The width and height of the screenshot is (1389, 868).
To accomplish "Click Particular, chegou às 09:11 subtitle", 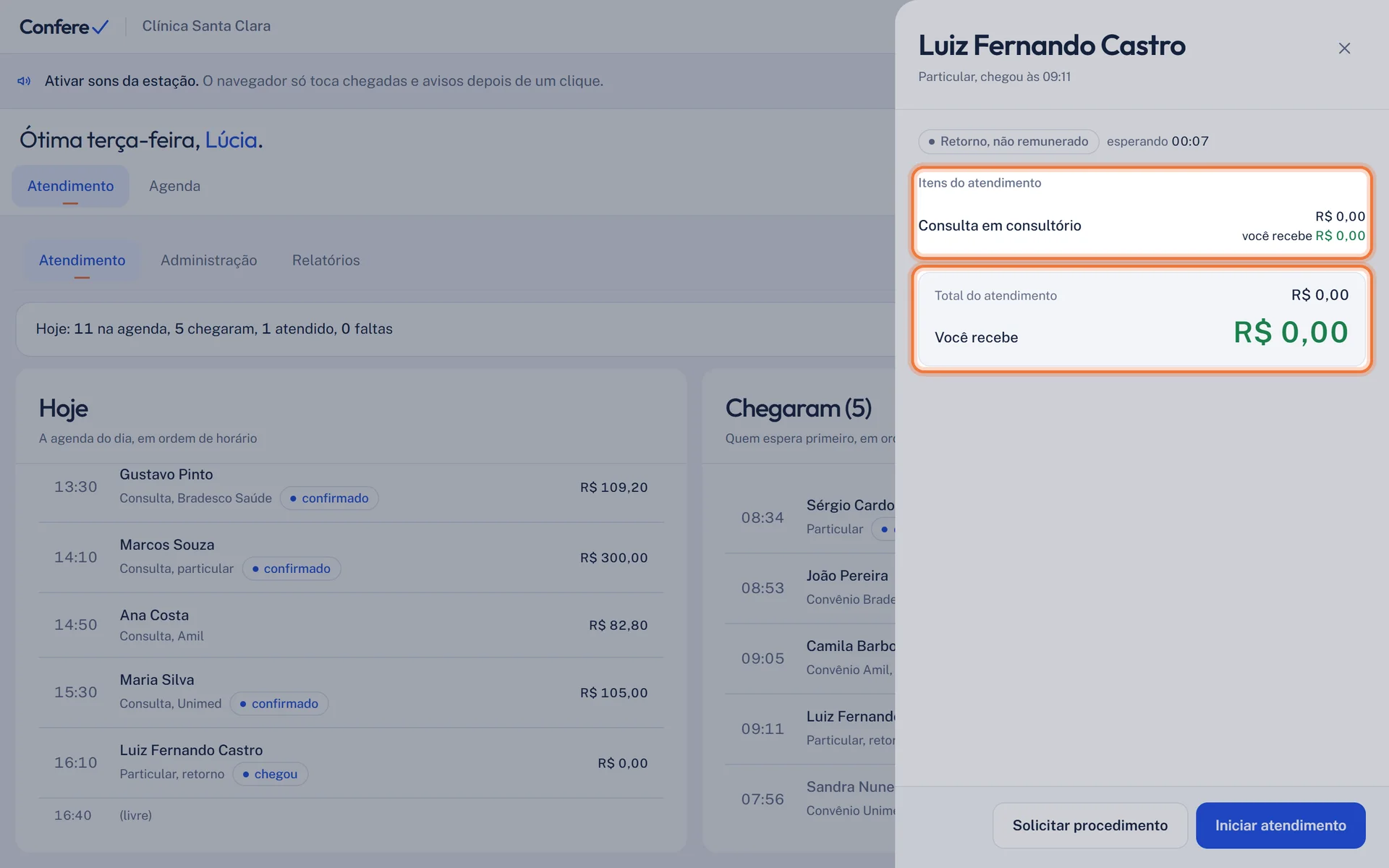I will pyautogui.click(x=994, y=77).
